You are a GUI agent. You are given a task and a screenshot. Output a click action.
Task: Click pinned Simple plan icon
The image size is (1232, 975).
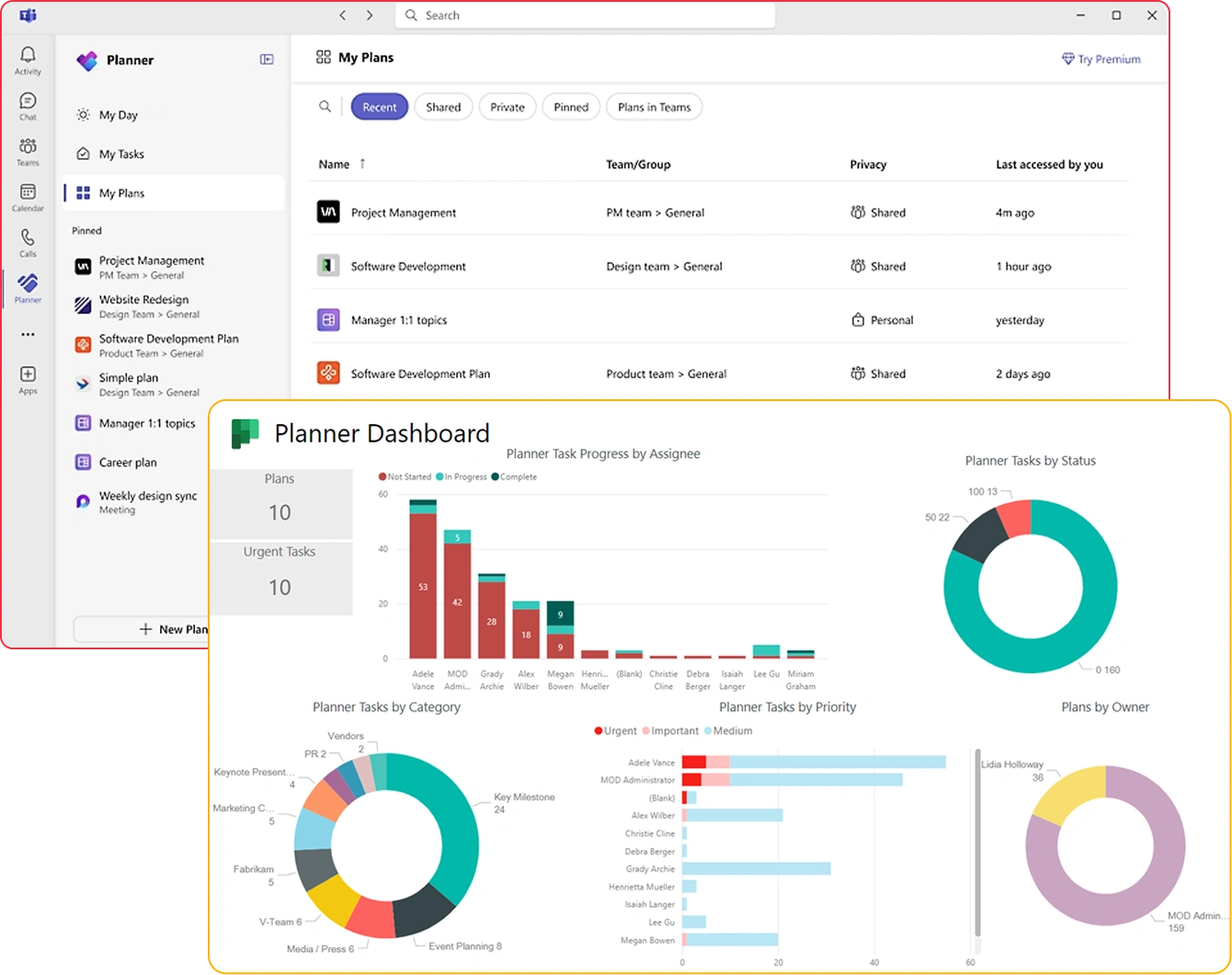pos(83,384)
